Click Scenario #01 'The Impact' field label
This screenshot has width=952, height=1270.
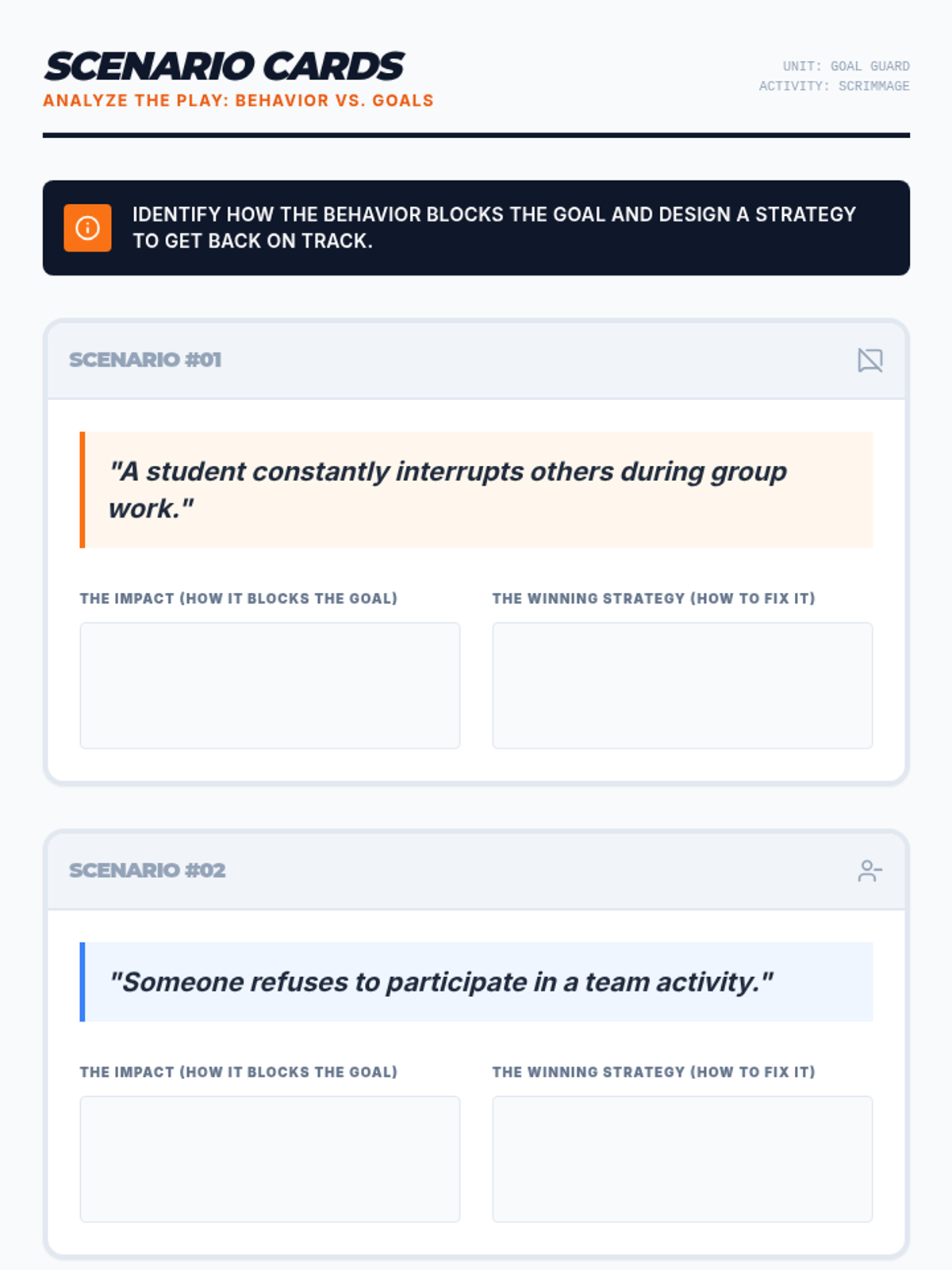click(239, 598)
